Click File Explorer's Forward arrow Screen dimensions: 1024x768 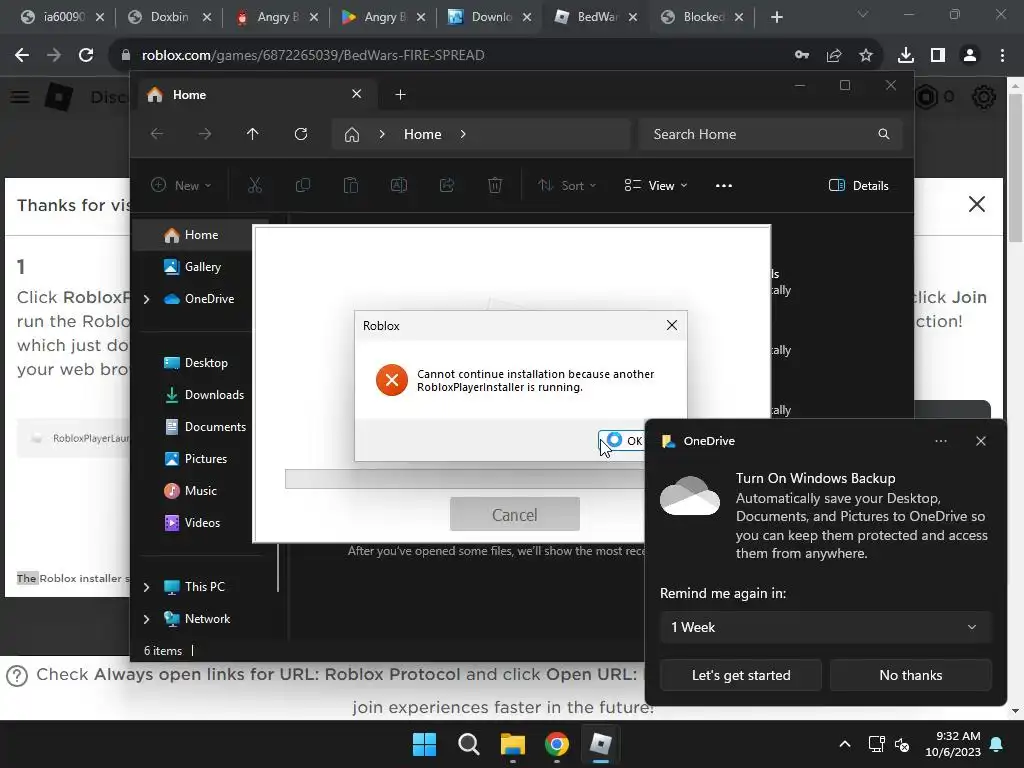(205, 134)
